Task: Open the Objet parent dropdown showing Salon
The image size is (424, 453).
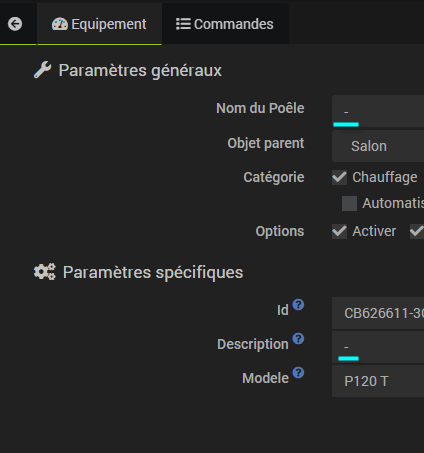Action: tap(378, 146)
